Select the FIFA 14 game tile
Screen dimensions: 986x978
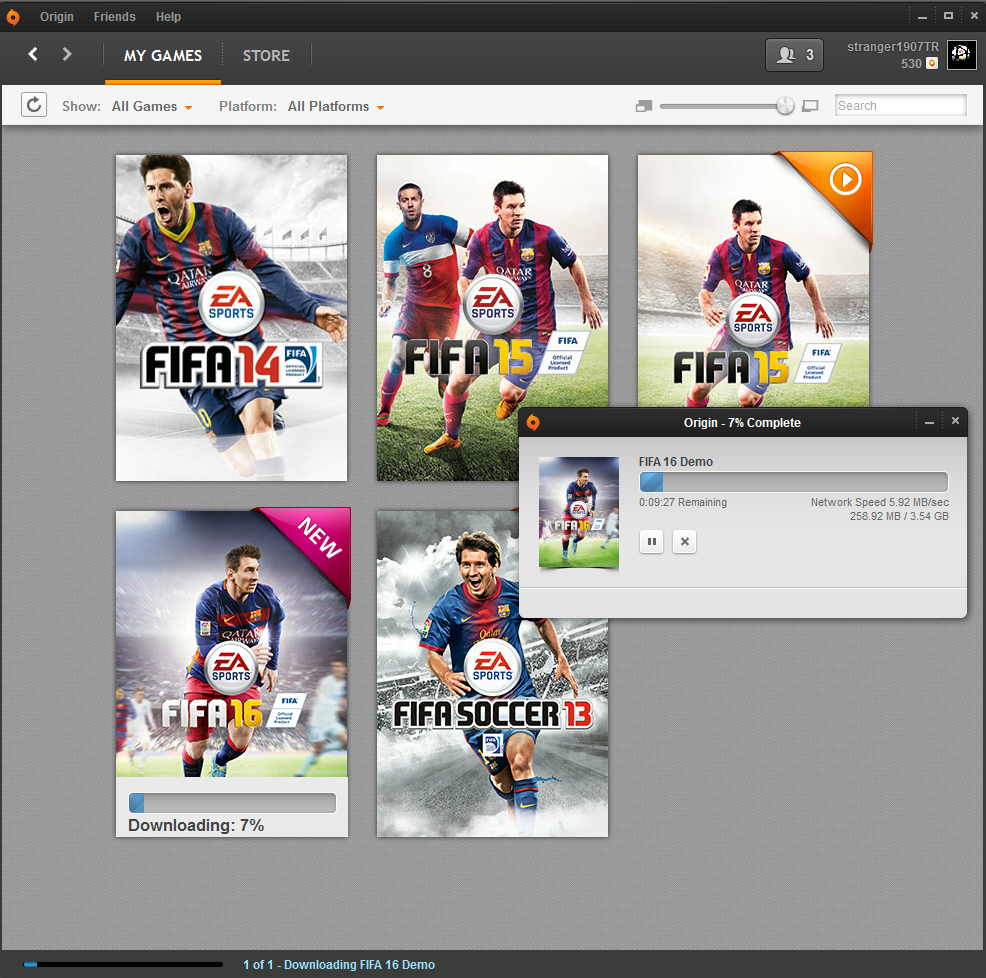click(231, 318)
